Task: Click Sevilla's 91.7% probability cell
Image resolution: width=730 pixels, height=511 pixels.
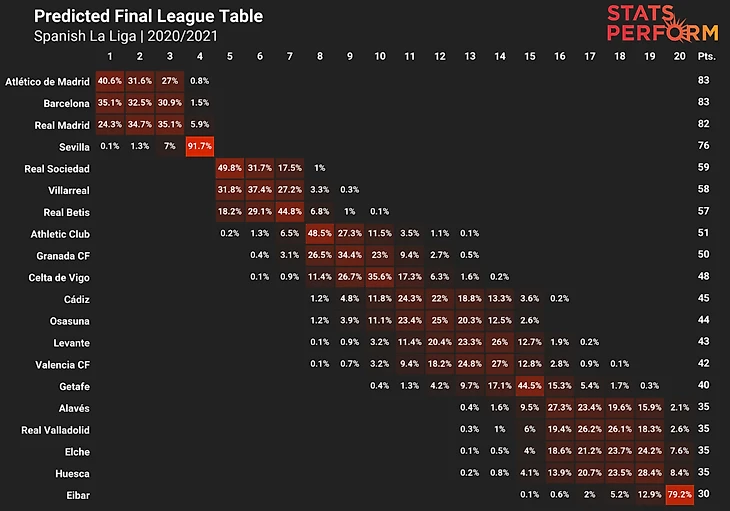Action: coord(200,147)
